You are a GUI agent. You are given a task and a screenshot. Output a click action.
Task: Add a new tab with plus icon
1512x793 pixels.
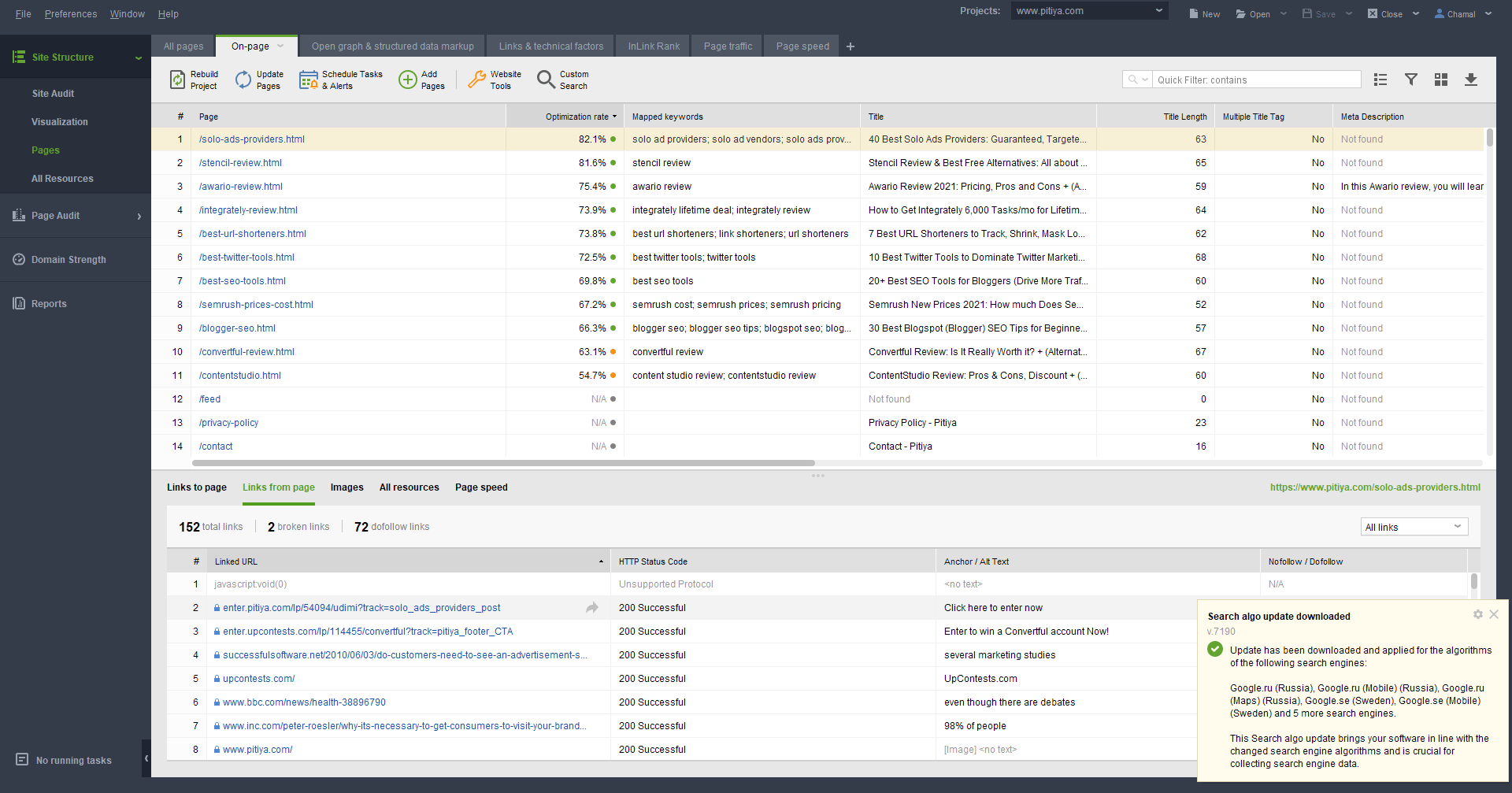click(x=850, y=46)
